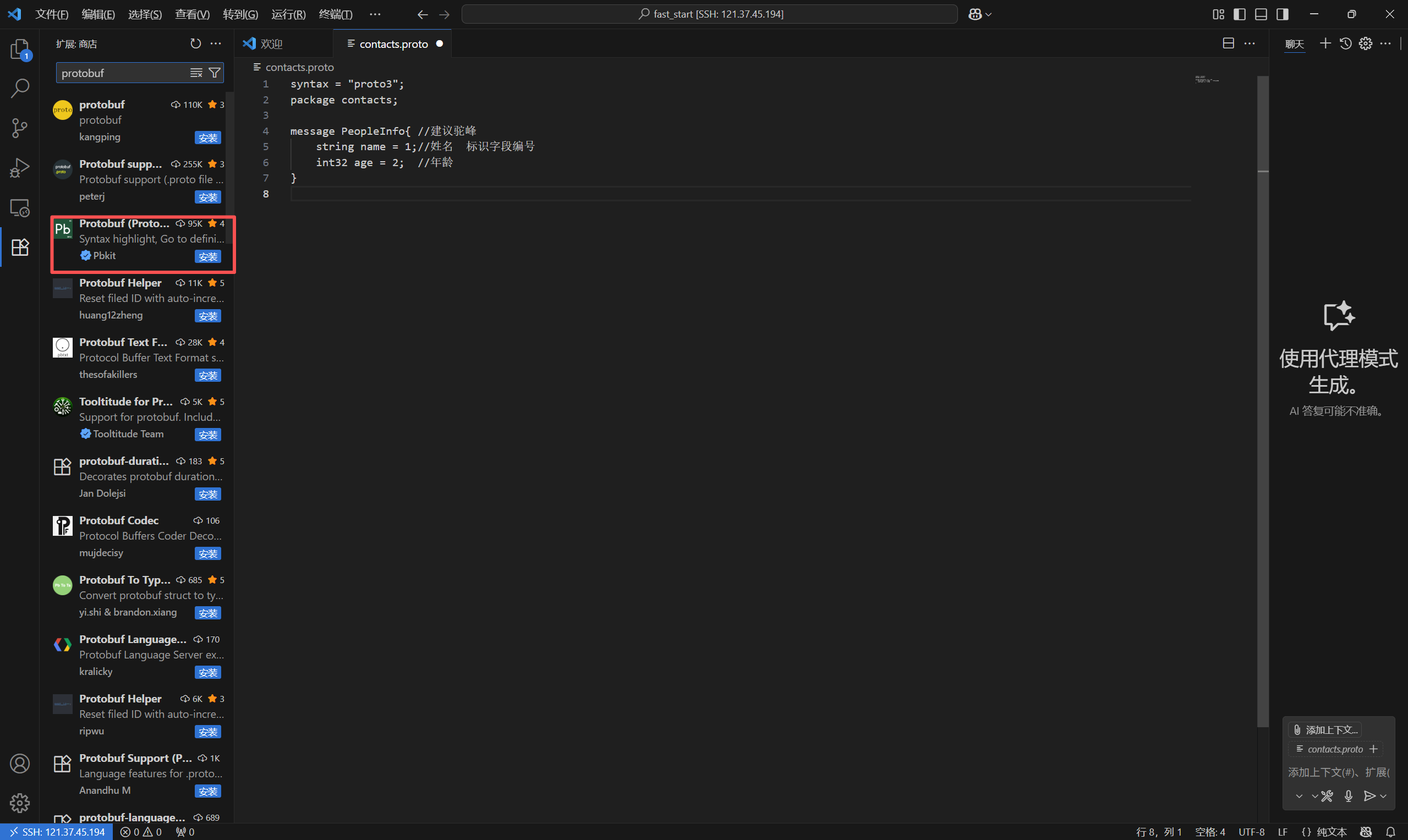
Task: Click the ports forwarded indicator in status bar
Action: (184, 832)
